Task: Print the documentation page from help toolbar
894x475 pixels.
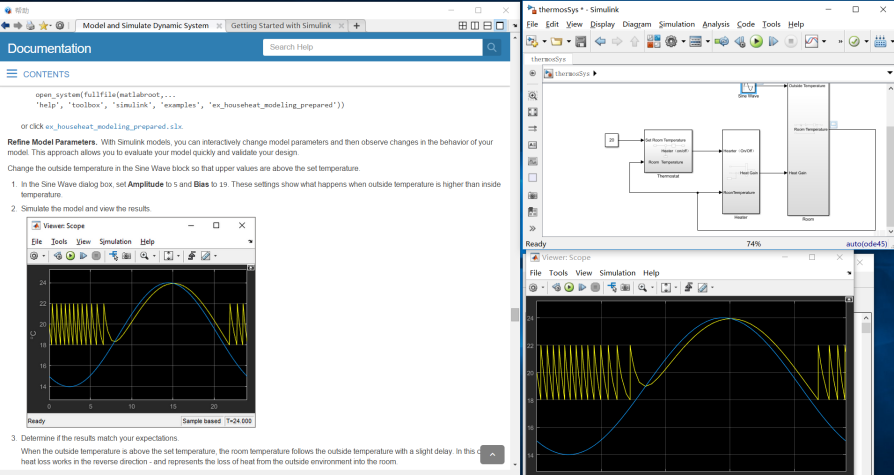Action: 31,25
